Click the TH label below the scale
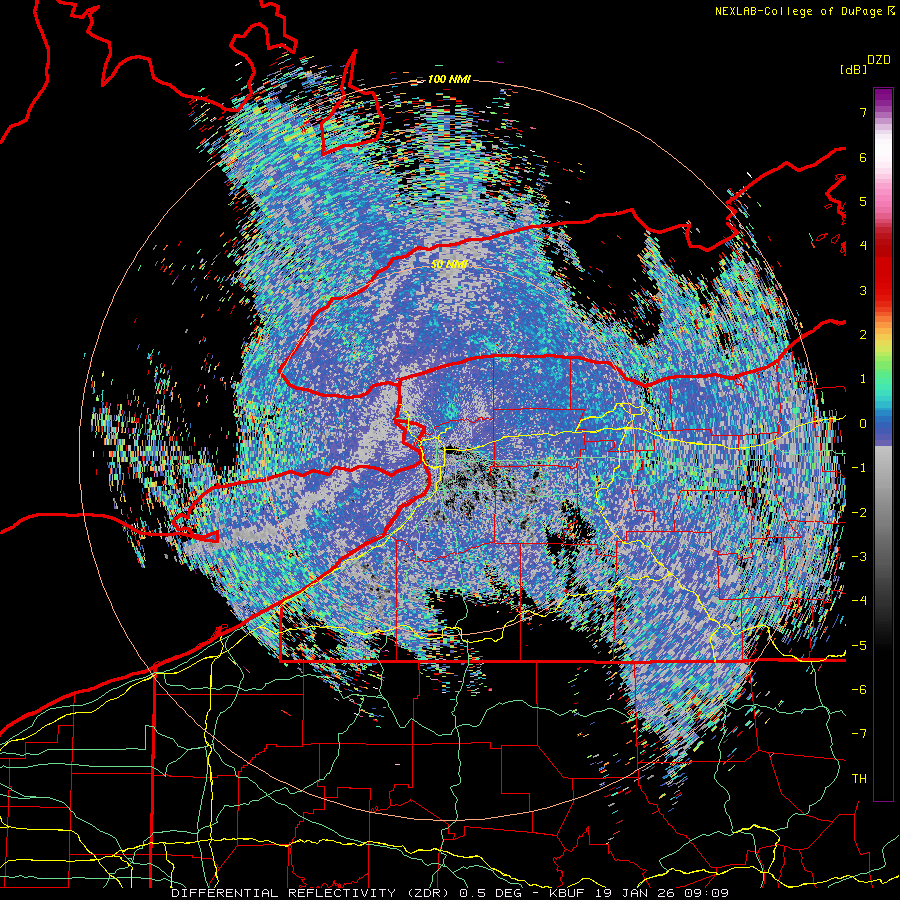The width and height of the screenshot is (900, 900). click(x=859, y=779)
